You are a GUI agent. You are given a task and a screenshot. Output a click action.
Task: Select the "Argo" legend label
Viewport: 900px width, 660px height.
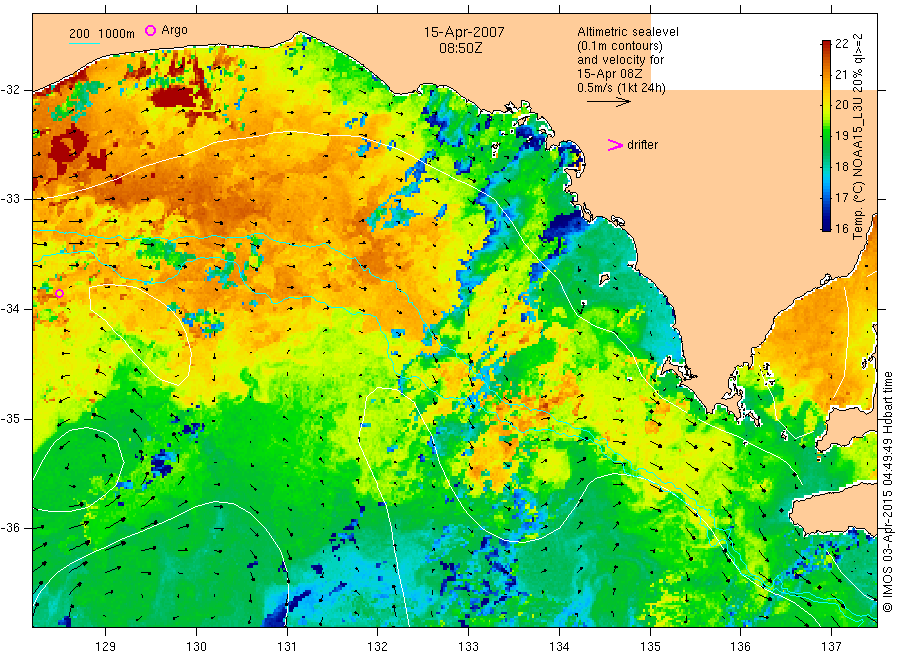(x=174, y=30)
